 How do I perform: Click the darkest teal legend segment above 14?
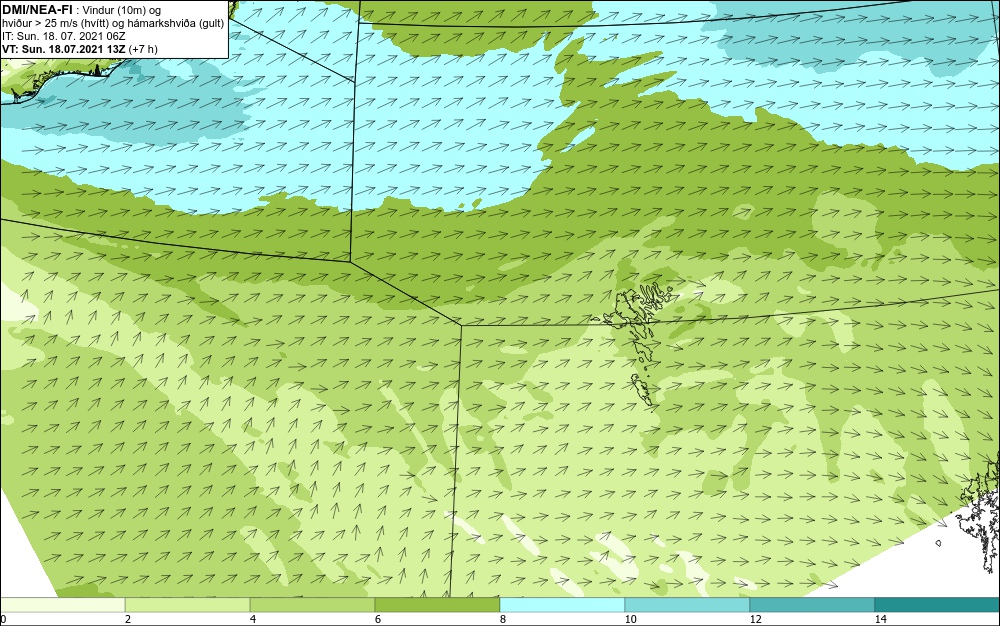coord(938,605)
